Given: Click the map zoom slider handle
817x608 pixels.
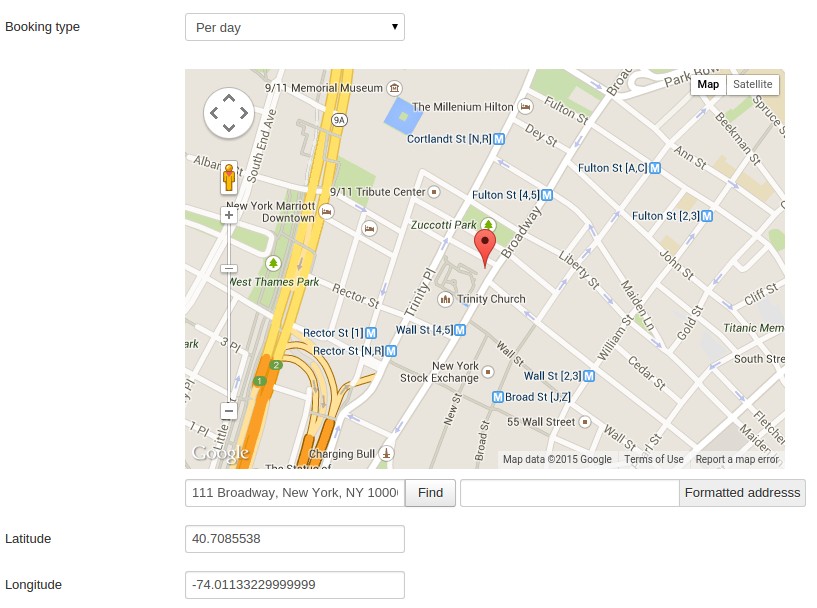Looking at the screenshot, I should 229,268.
